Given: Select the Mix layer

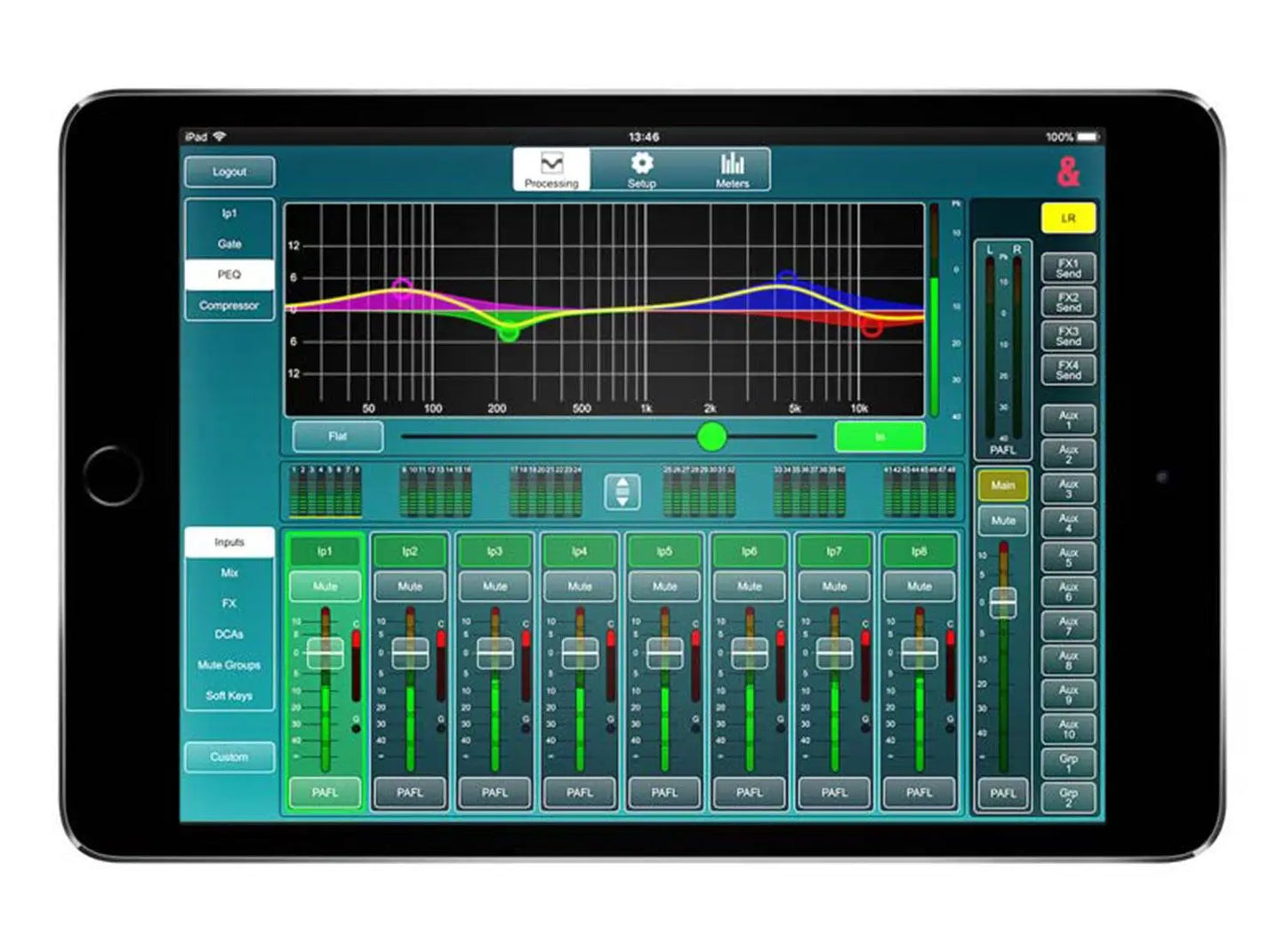Looking at the screenshot, I should 229,572.
